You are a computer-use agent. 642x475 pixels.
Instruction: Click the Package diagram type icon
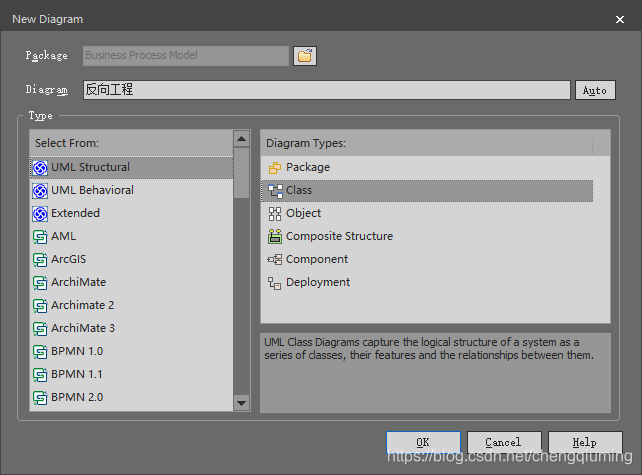pyautogui.click(x=275, y=167)
